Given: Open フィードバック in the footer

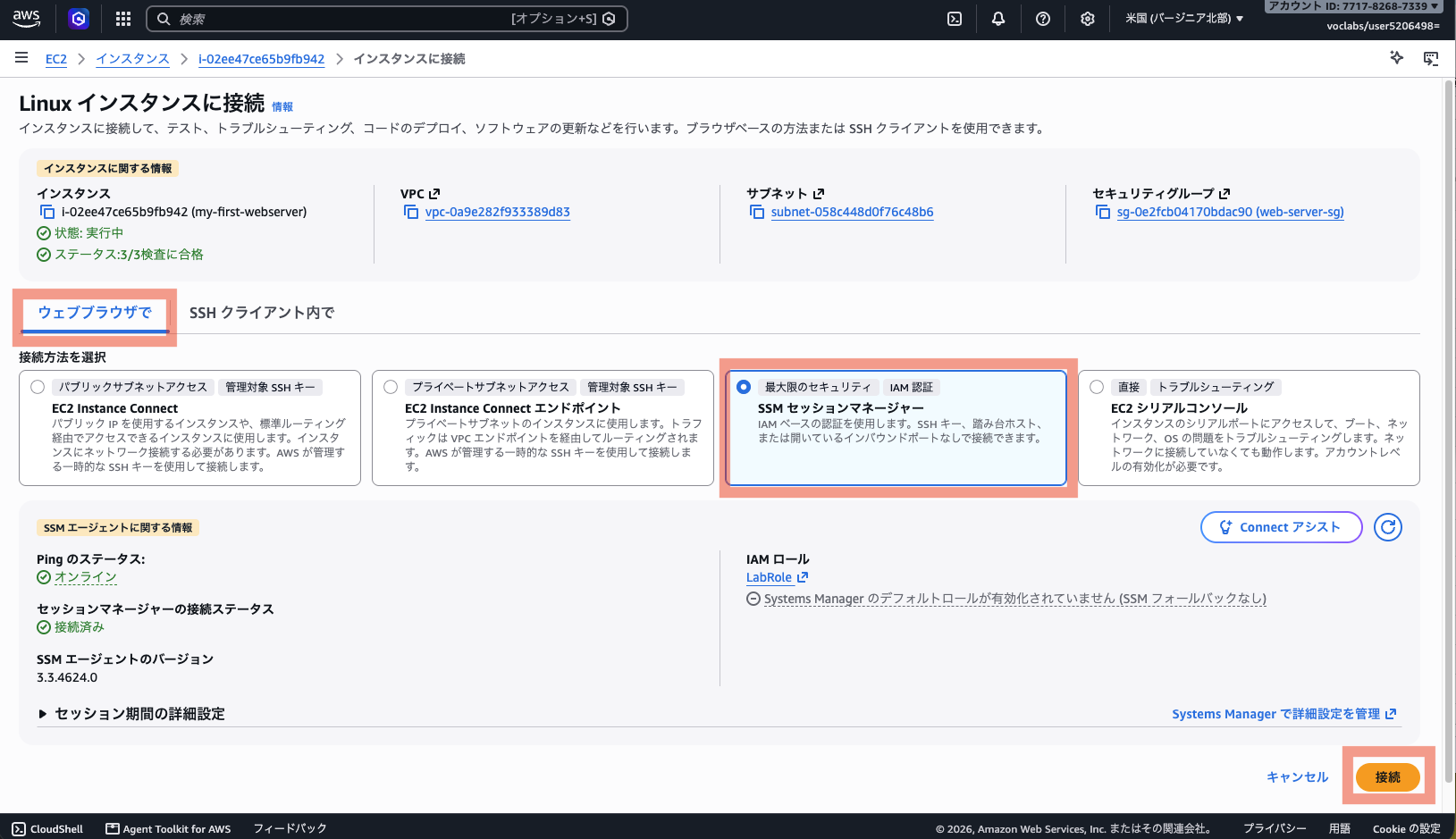Looking at the screenshot, I should point(290,829).
